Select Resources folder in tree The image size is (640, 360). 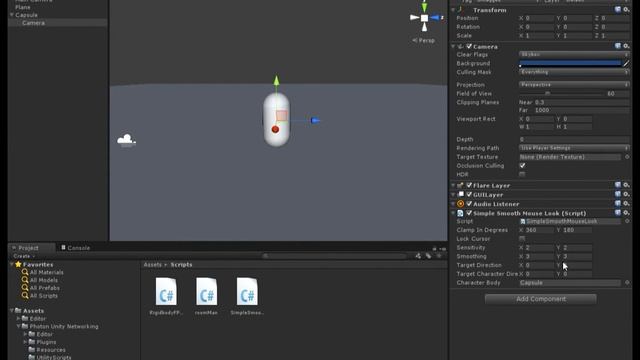point(51,350)
